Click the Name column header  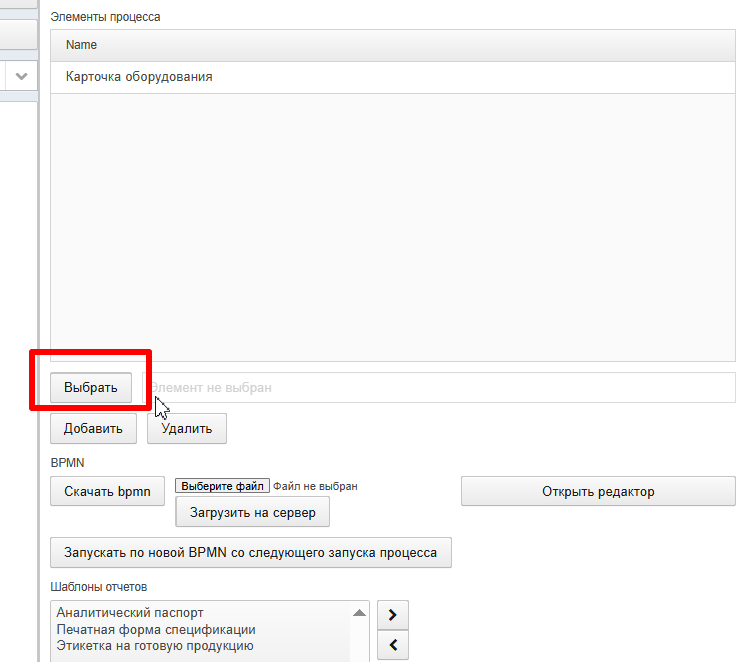coord(393,45)
